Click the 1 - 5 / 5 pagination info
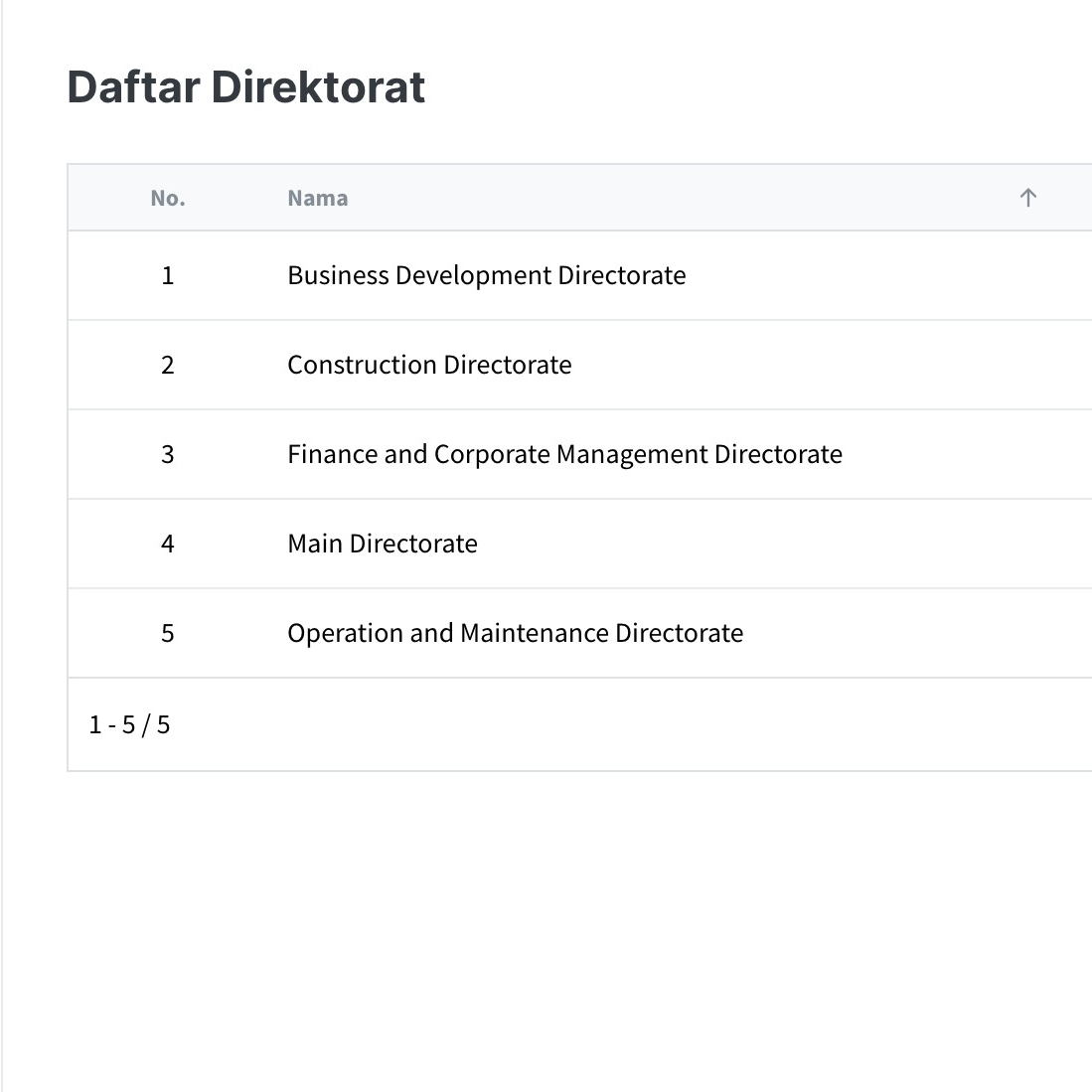The height and width of the screenshot is (1092, 1092). 129,724
